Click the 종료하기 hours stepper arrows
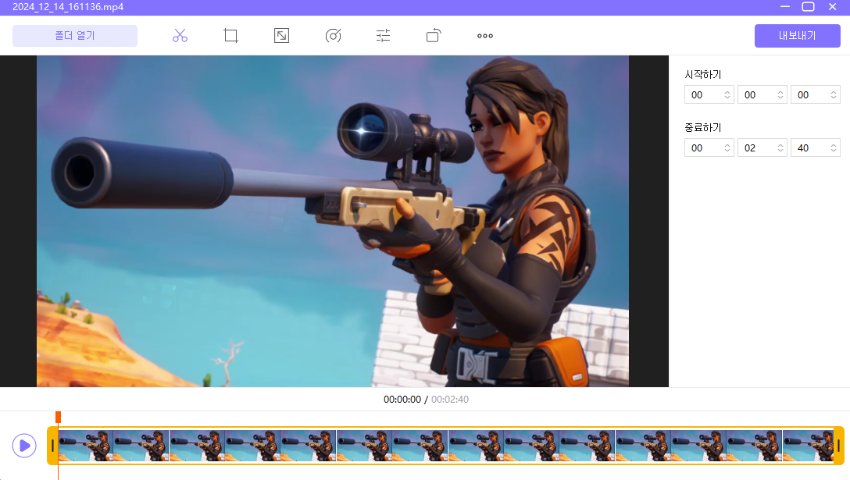This screenshot has width=850, height=480. 725,148
